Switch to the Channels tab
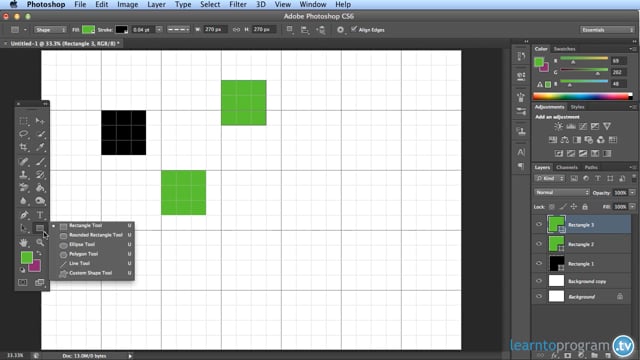The image size is (640, 360). (567, 167)
